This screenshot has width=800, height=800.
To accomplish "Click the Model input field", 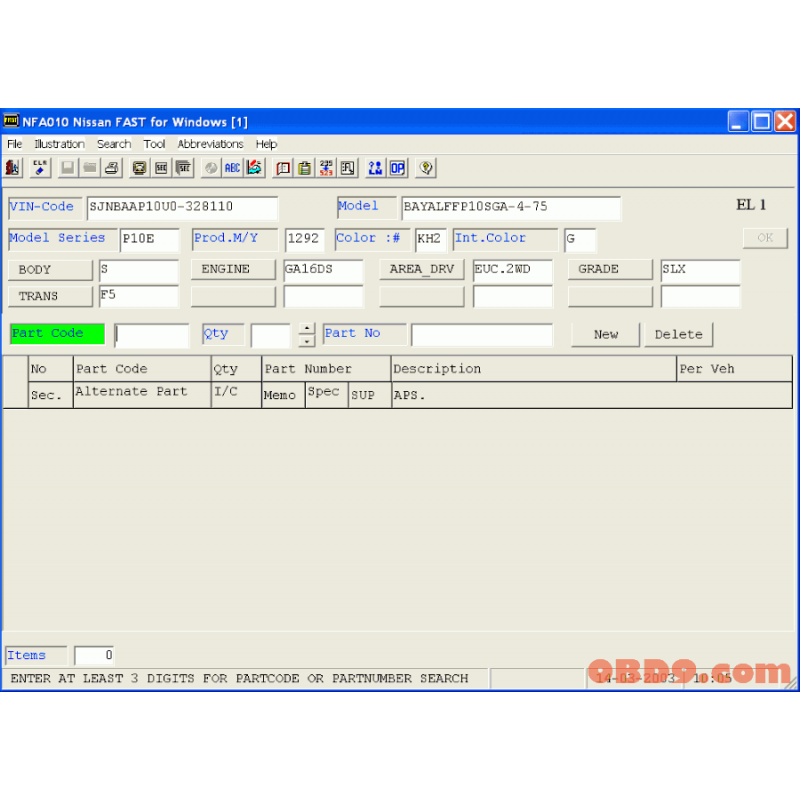I will [511, 208].
